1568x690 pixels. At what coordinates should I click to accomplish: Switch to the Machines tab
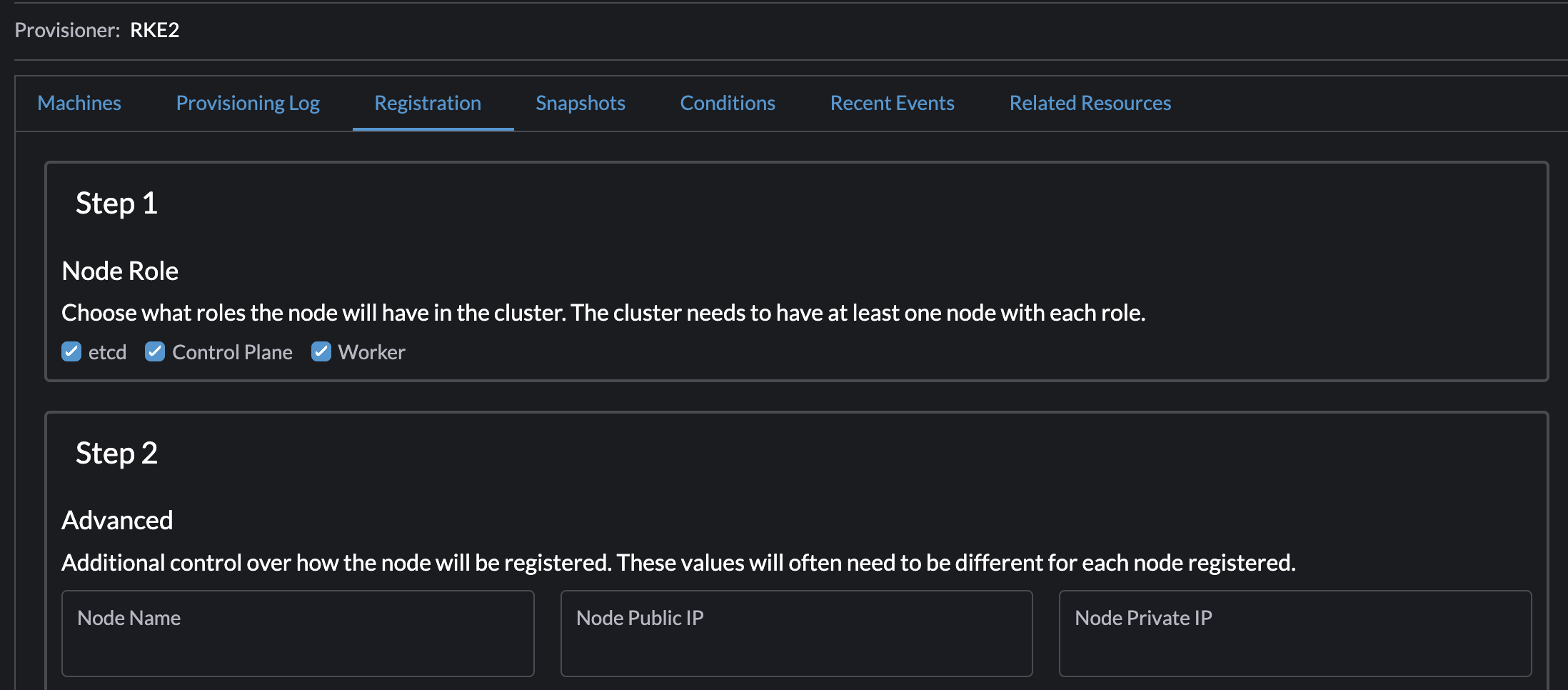79,103
